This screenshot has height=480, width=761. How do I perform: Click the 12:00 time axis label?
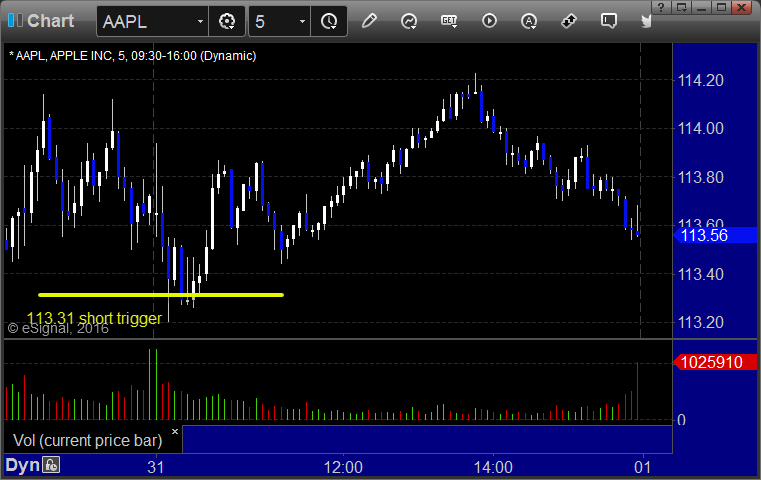point(343,467)
